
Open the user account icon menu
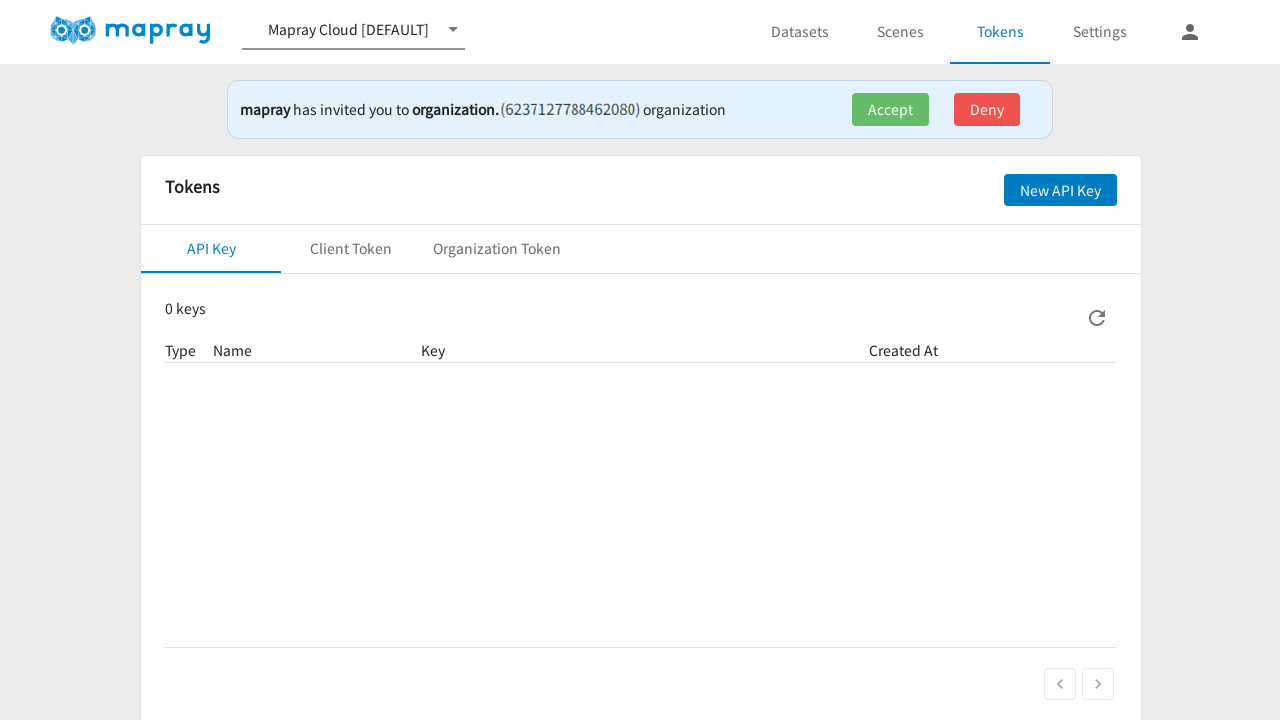pyautogui.click(x=1189, y=32)
